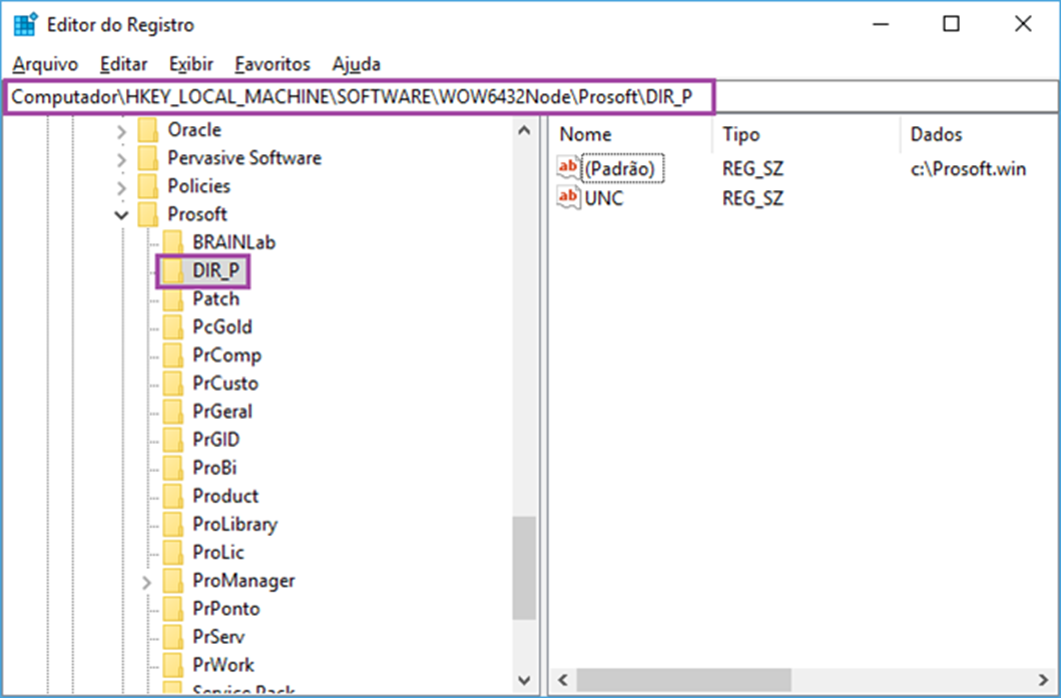Click the (Padrão) string value icon
The width and height of the screenshot is (1061, 698).
(568, 168)
